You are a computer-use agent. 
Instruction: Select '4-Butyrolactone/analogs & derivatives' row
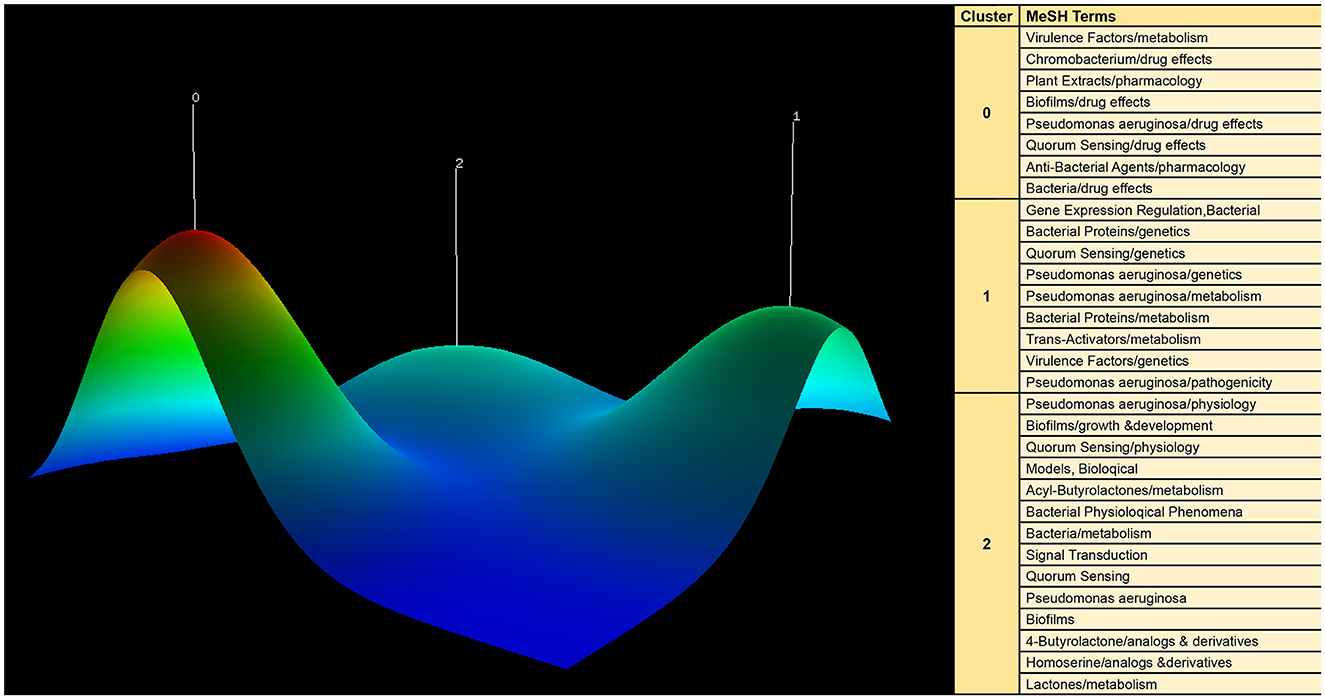1170,640
